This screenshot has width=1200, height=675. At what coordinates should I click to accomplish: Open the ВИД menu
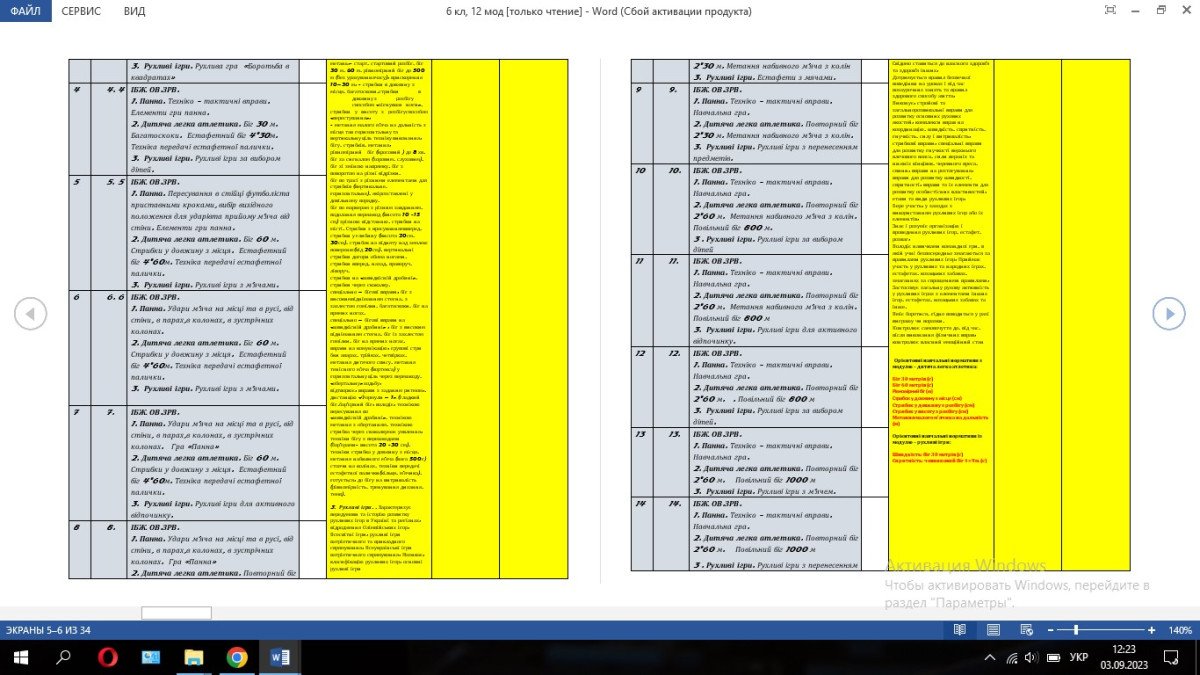point(134,11)
